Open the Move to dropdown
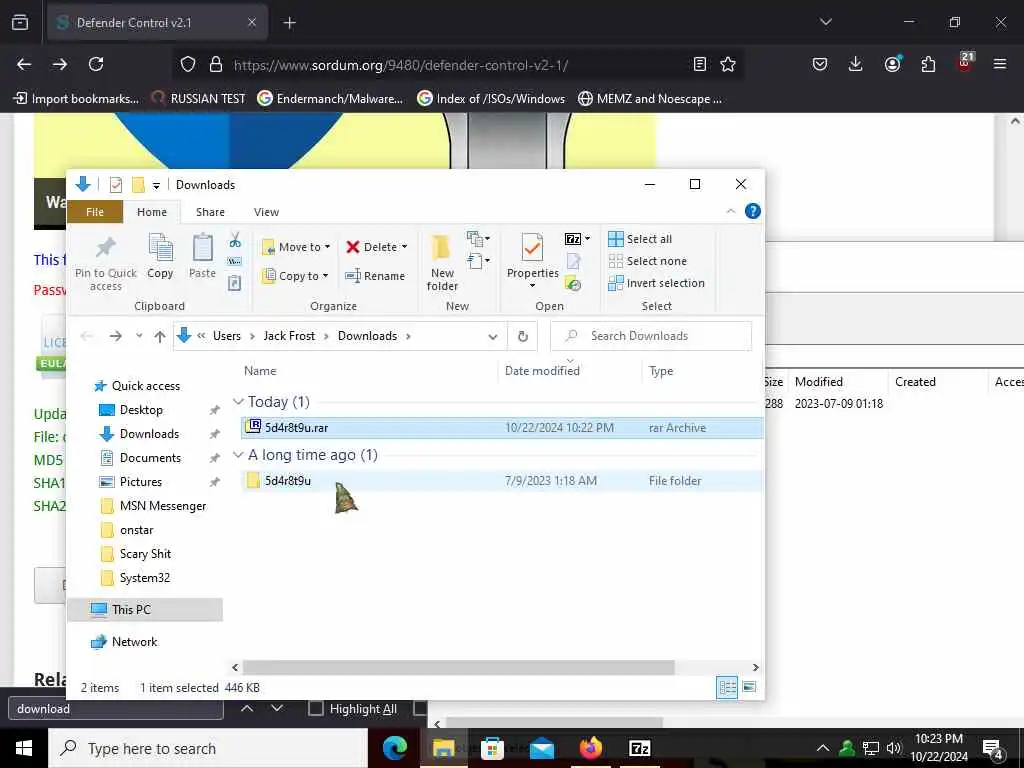This screenshot has width=1024, height=768. pos(296,247)
